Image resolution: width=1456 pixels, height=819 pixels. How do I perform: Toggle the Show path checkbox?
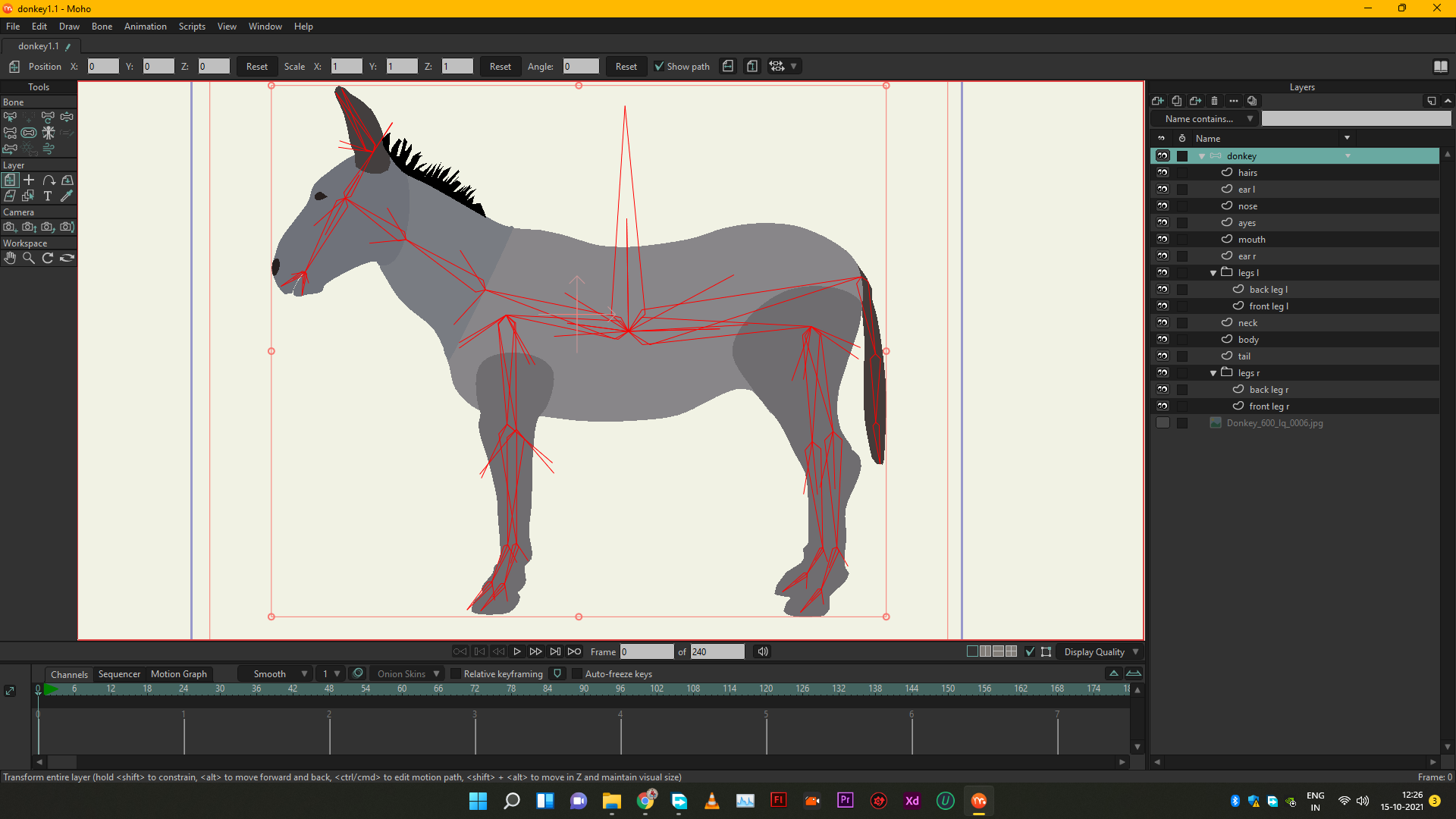(659, 67)
